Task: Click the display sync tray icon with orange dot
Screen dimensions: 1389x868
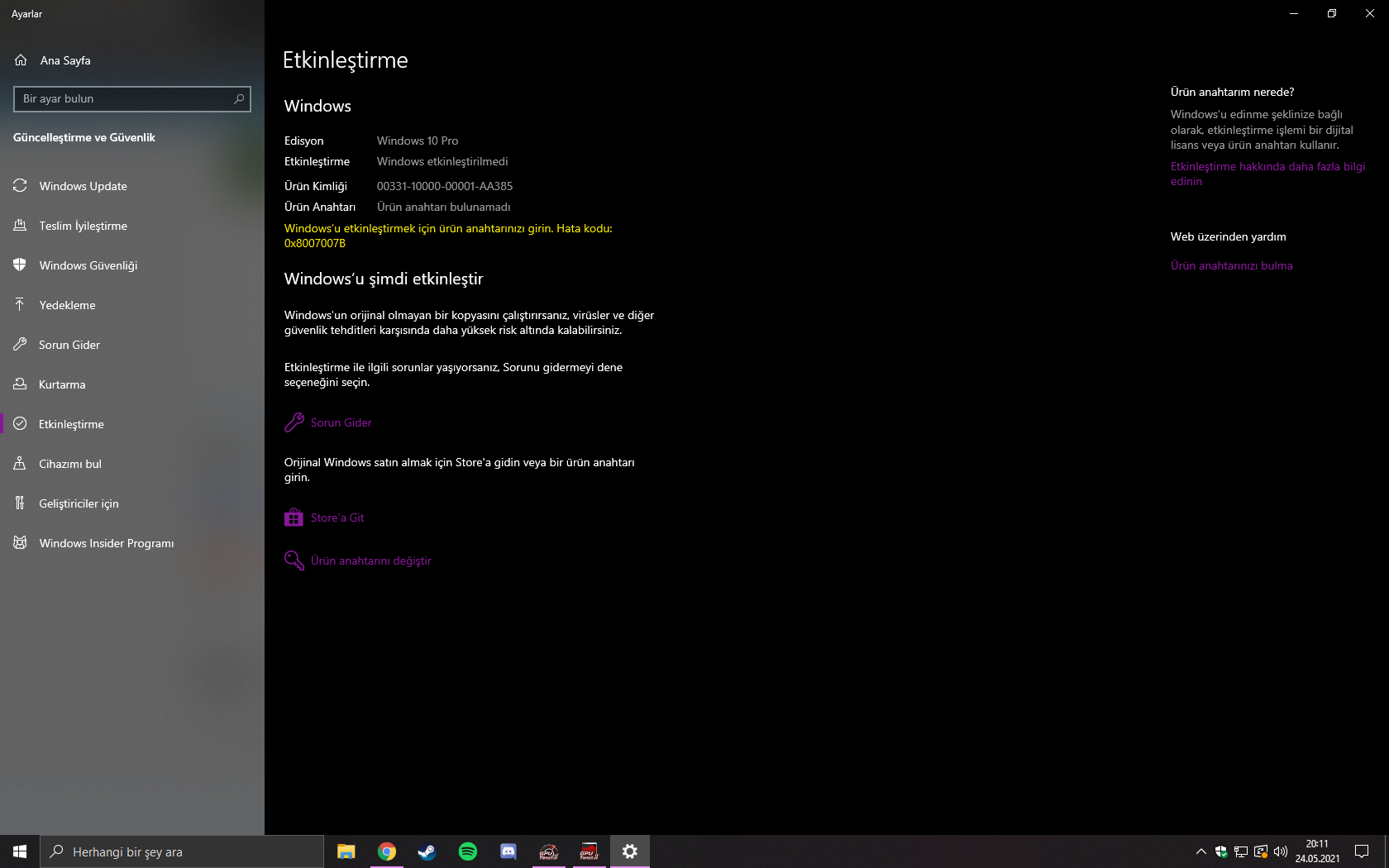Action: [1261, 851]
